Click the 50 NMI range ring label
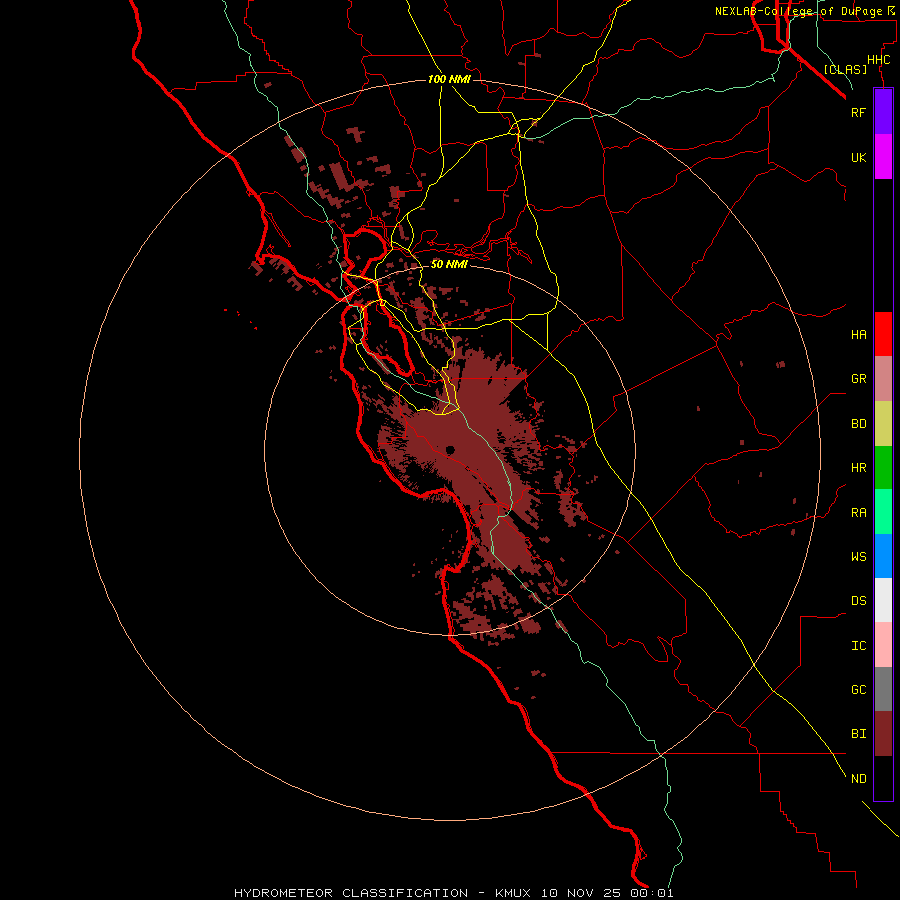This screenshot has width=900, height=900. coord(449,264)
